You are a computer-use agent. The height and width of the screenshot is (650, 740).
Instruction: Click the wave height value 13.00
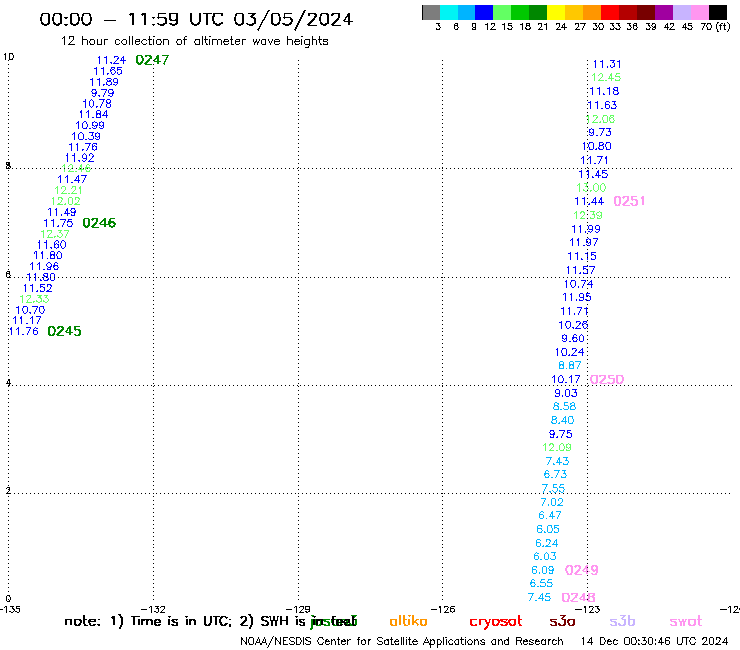point(591,188)
